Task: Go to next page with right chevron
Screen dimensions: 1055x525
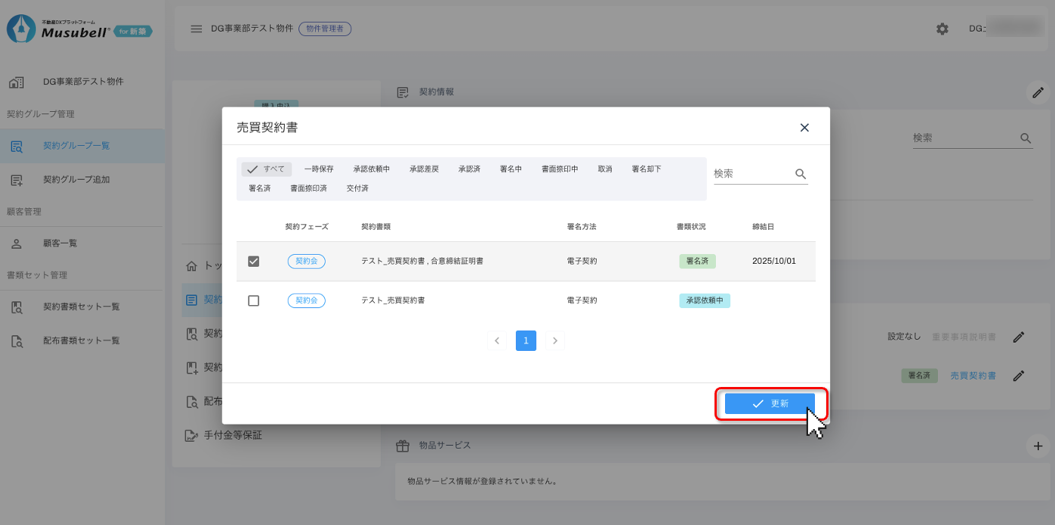Action: click(x=555, y=341)
